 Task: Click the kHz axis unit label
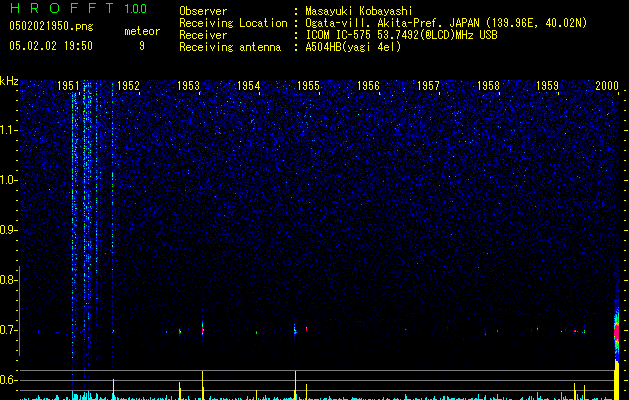9,81
